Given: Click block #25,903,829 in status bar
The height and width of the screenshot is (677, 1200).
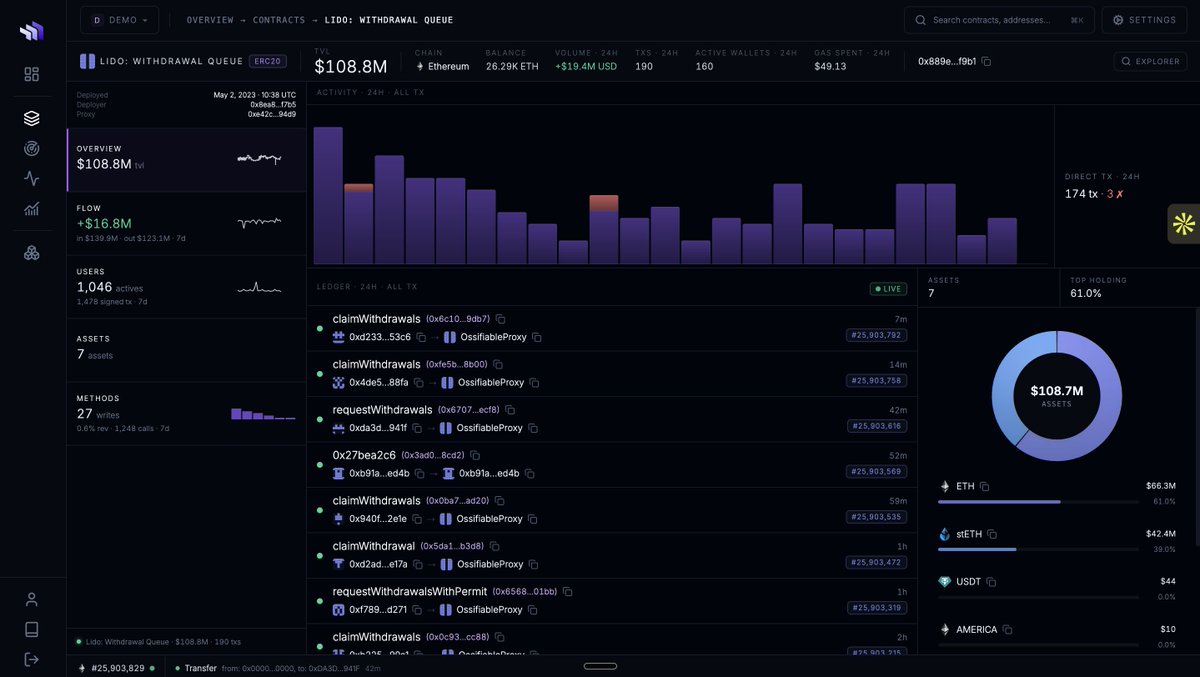Looking at the screenshot, I should [x=118, y=668].
